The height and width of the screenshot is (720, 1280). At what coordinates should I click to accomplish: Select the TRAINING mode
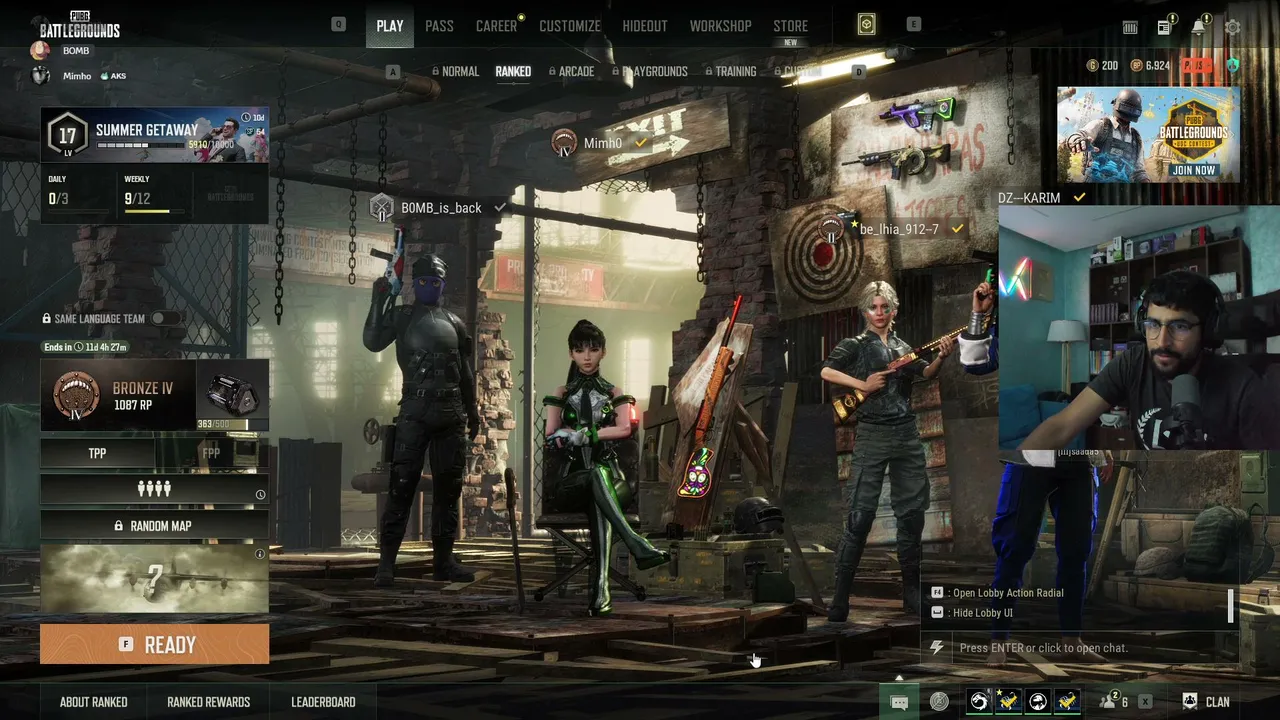[730, 72]
